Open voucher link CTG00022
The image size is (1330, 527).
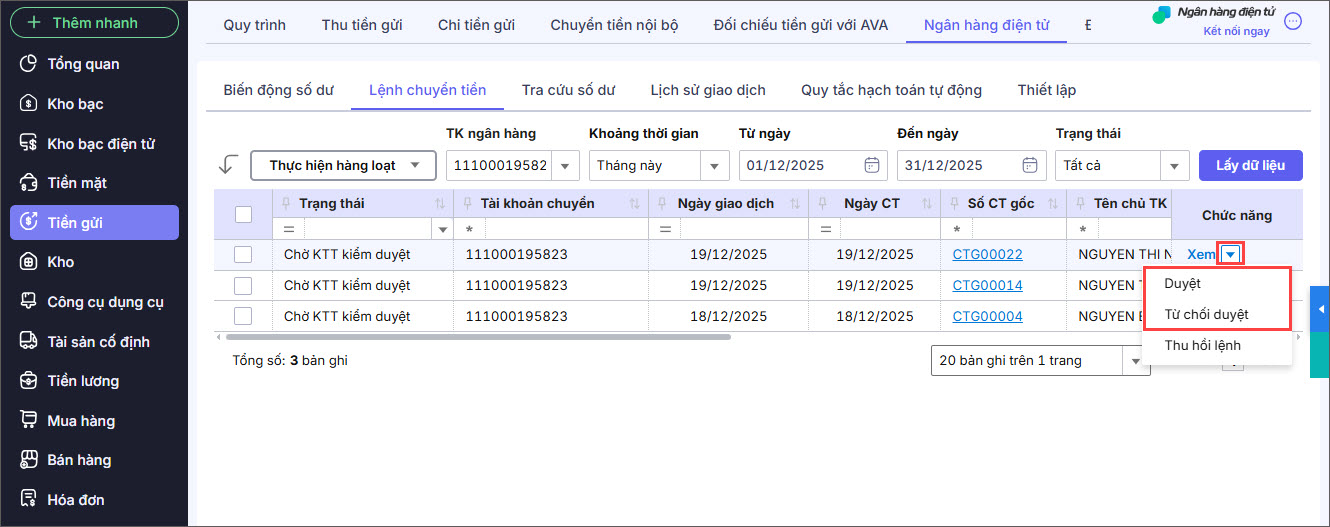(x=987, y=255)
